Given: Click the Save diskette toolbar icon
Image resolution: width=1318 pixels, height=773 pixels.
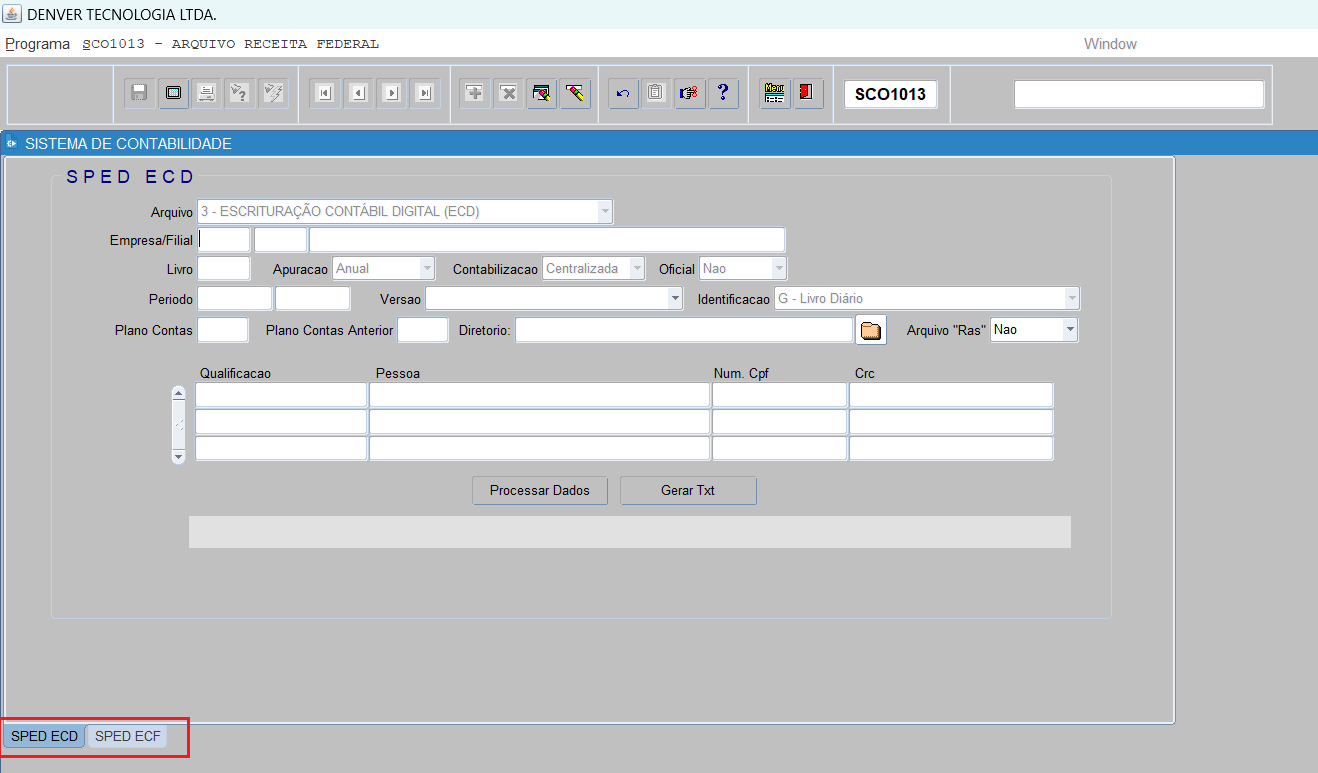Looking at the screenshot, I should click(x=139, y=93).
